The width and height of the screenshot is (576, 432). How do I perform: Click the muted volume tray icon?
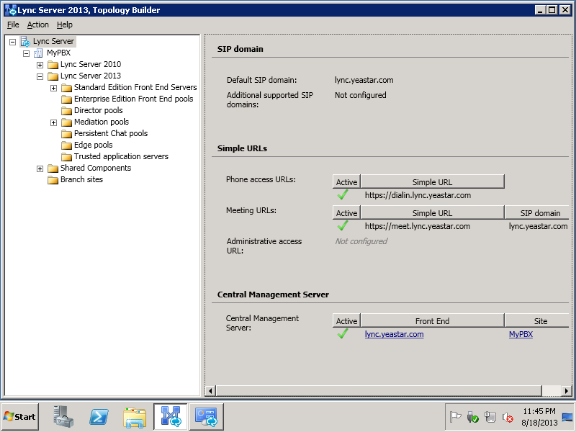(508, 417)
